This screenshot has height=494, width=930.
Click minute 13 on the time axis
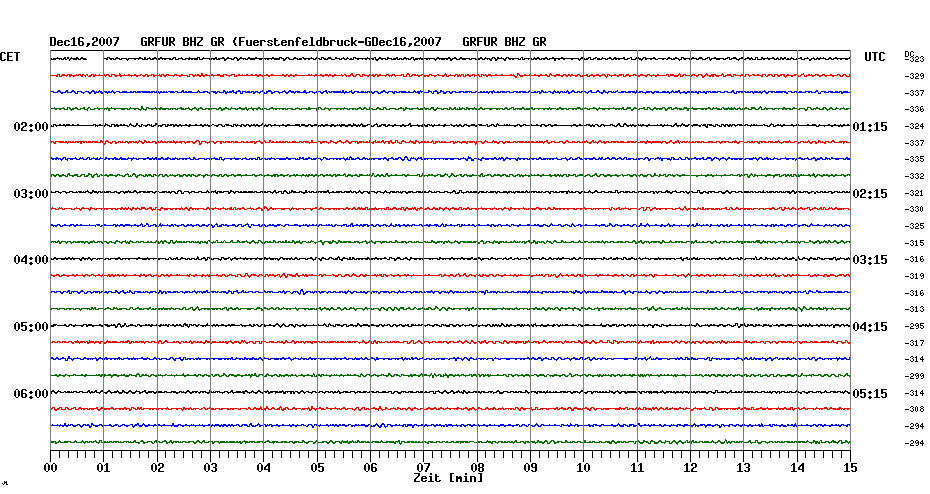pyautogui.click(x=744, y=467)
